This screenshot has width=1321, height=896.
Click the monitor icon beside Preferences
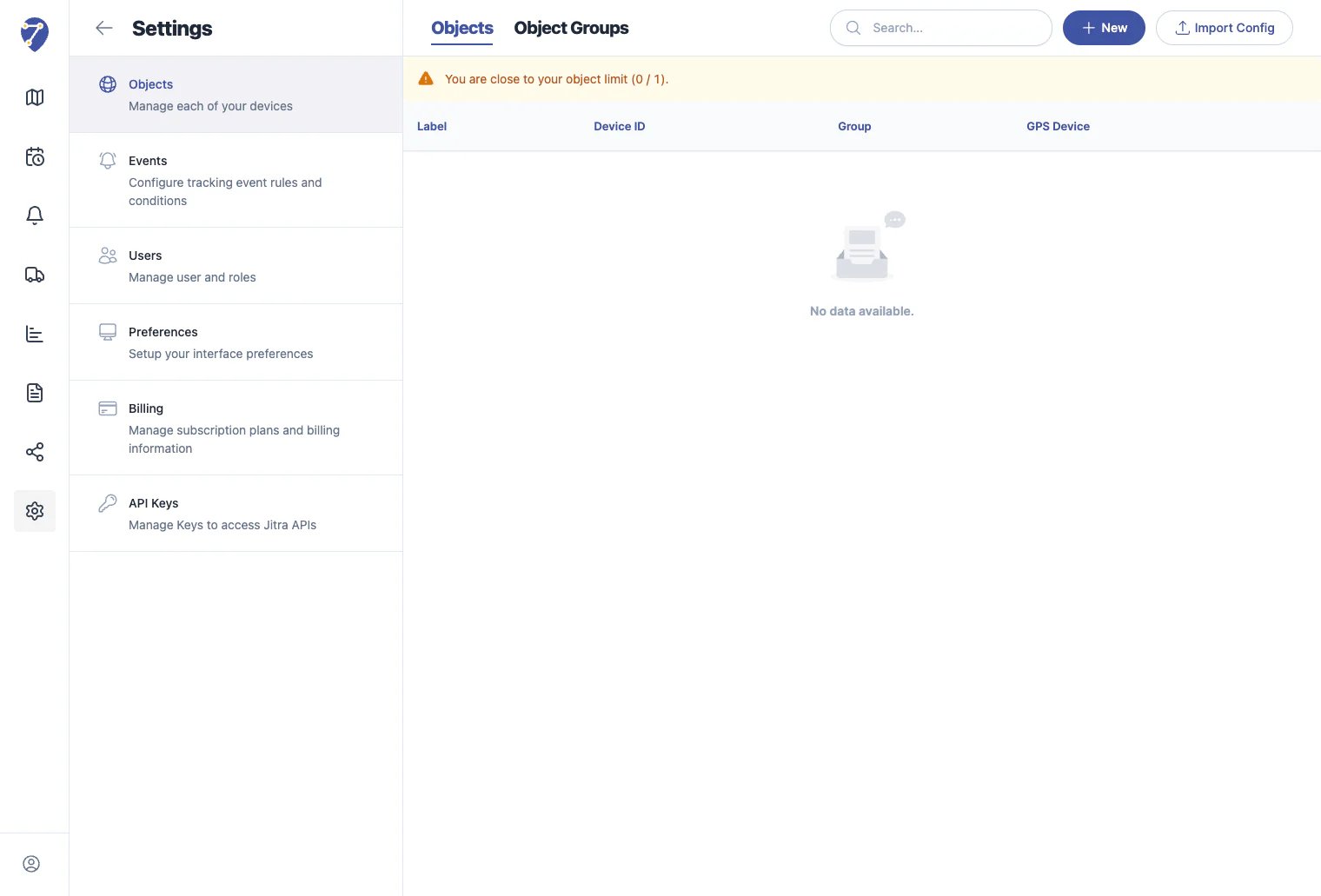108,332
